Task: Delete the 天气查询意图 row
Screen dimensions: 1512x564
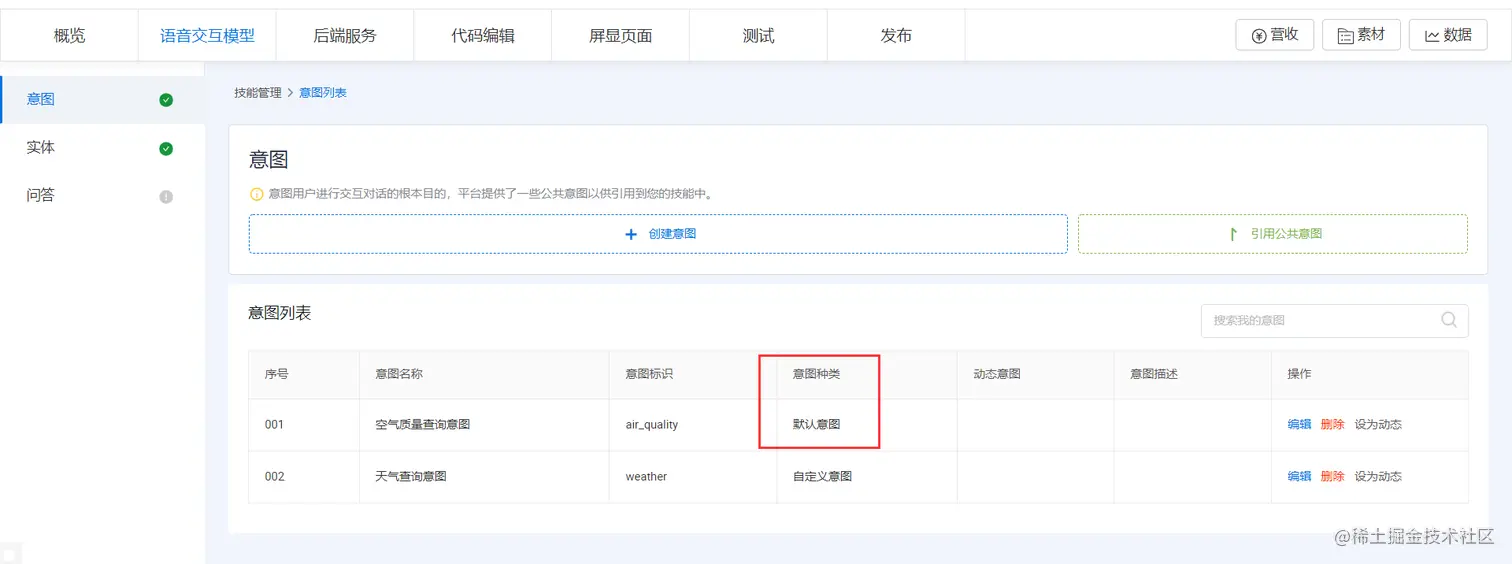Action: 1332,477
